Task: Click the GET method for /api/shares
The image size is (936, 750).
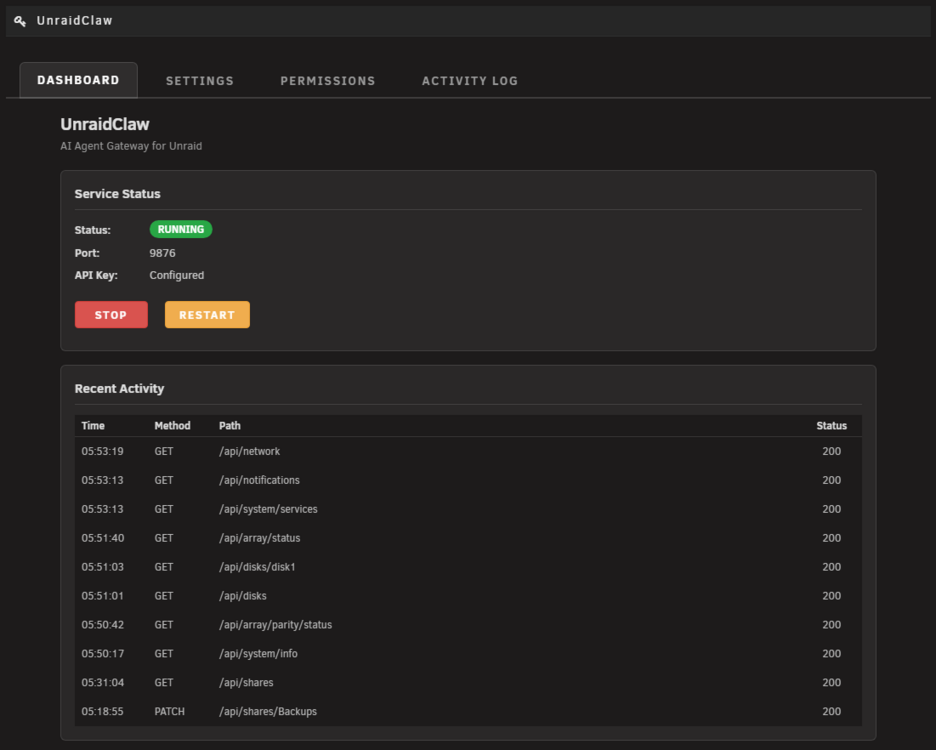Action: (164, 683)
